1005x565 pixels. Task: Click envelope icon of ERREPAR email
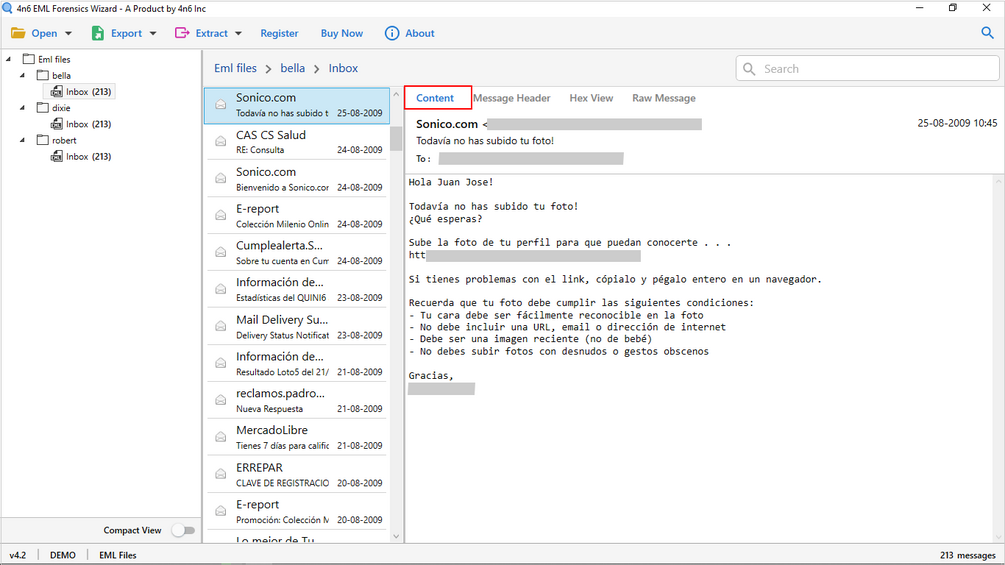(220, 474)
